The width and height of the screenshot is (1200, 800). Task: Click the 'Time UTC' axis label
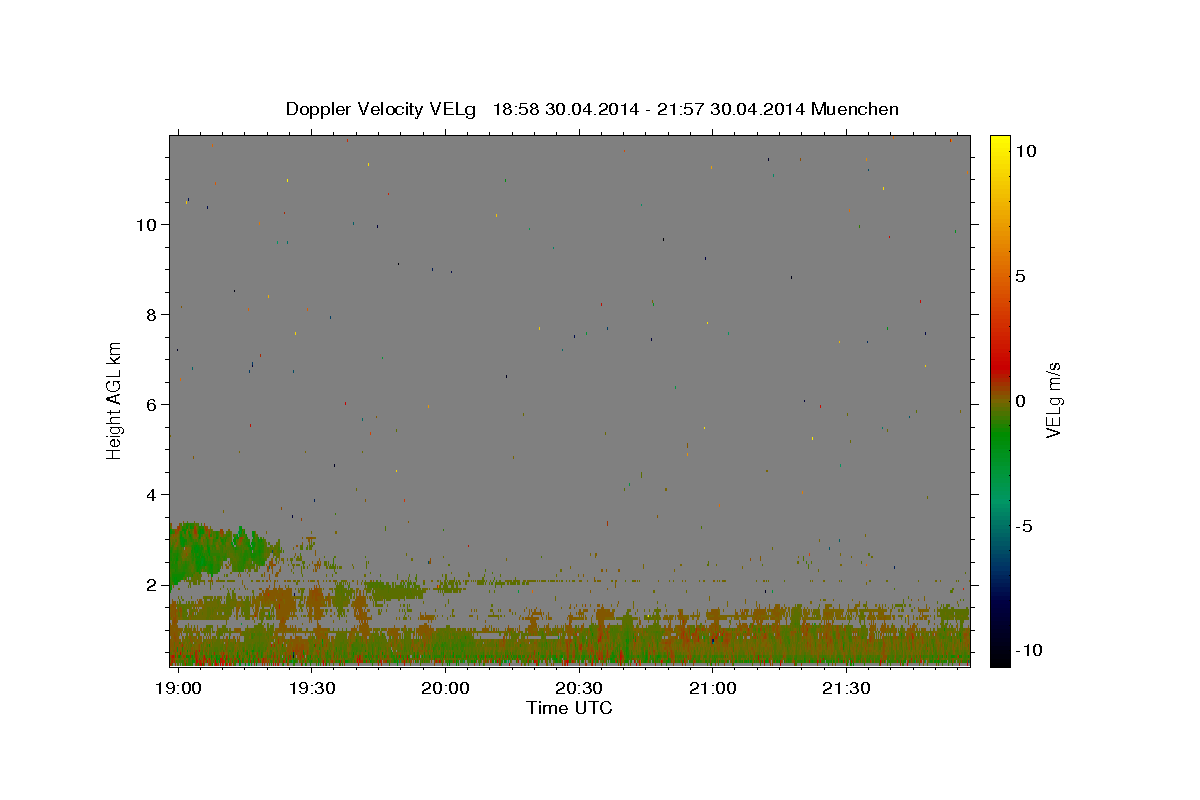[x=569, y=708]
